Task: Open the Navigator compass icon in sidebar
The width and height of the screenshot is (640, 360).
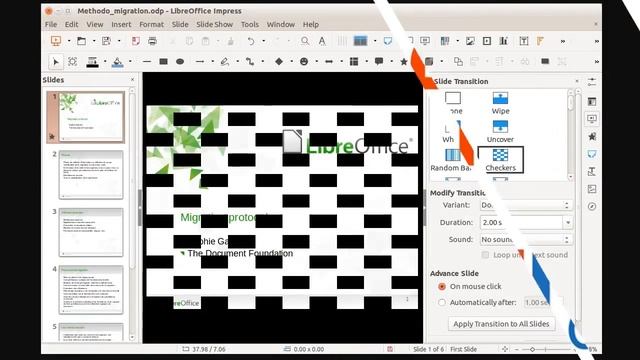Action: click(592, 207)
